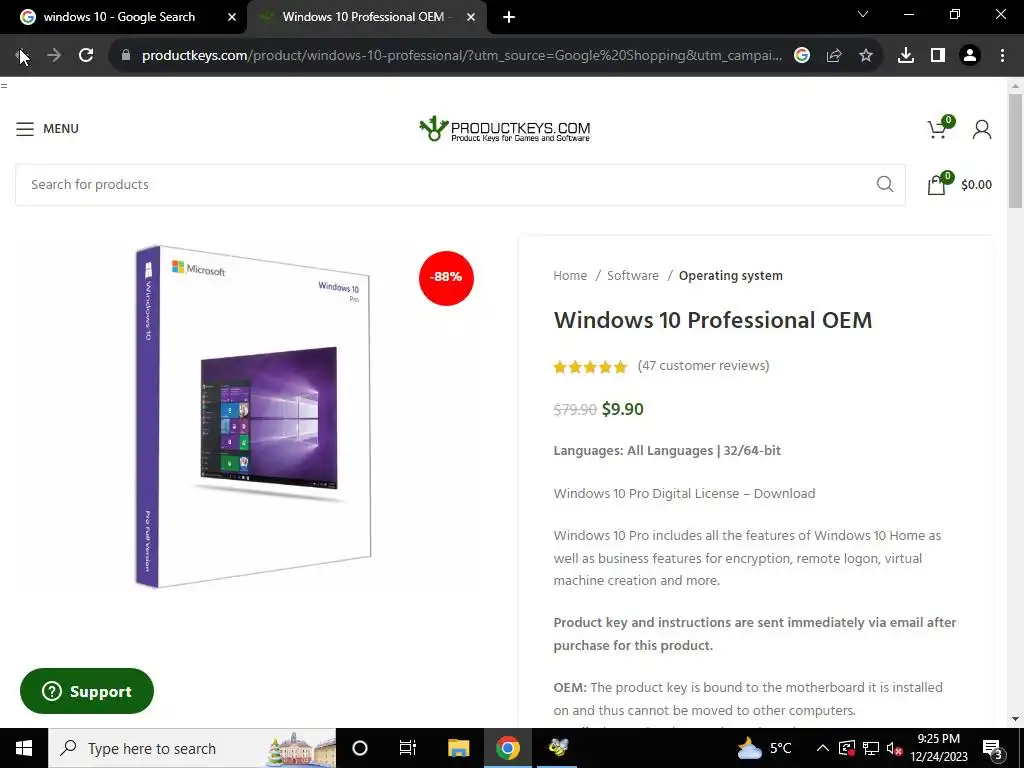1024x768 pixels.
Task: Click the green Support button
Action: tap(87, 691)
